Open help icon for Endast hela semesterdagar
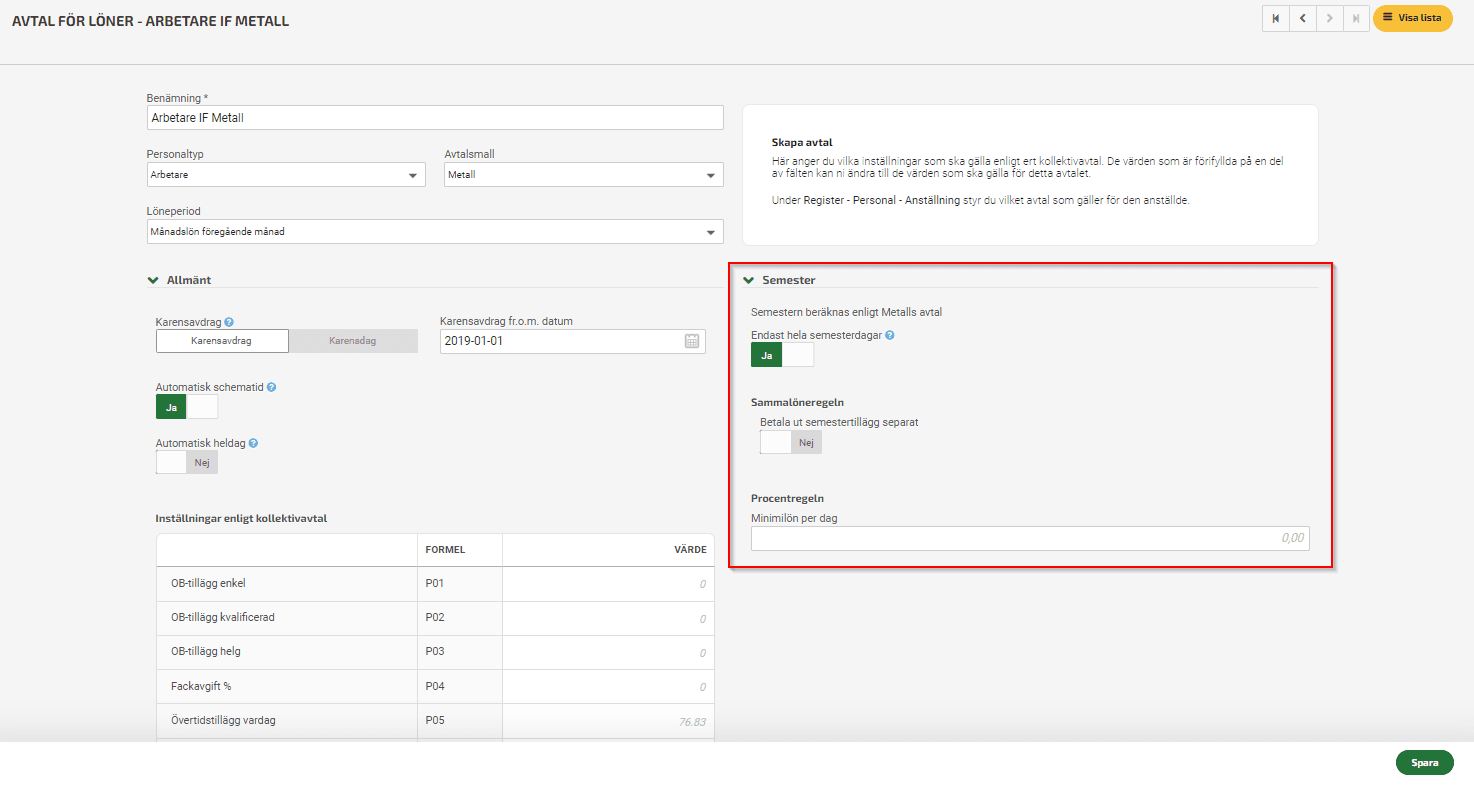This screenshot has width=1474, height=789. tap(890, 336)
